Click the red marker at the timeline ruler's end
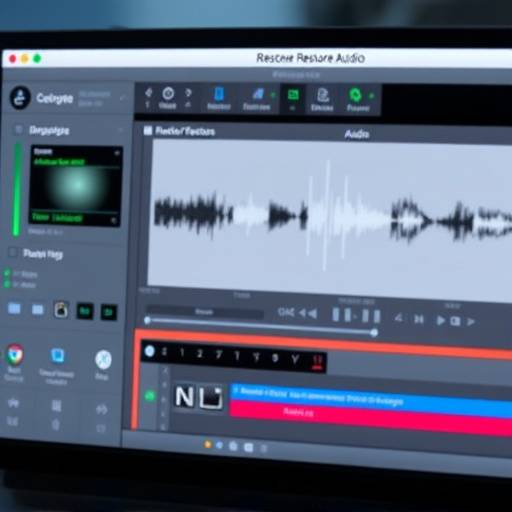The width and height of the screenshot is (512, 512). (x=317, y=362)
